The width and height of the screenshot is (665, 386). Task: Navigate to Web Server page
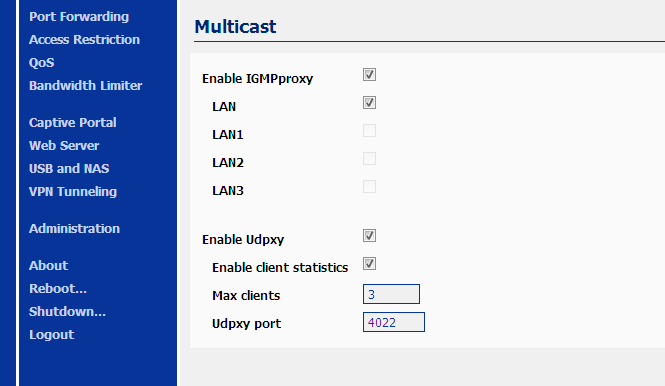pyautogui.click(x=64, y=145)
